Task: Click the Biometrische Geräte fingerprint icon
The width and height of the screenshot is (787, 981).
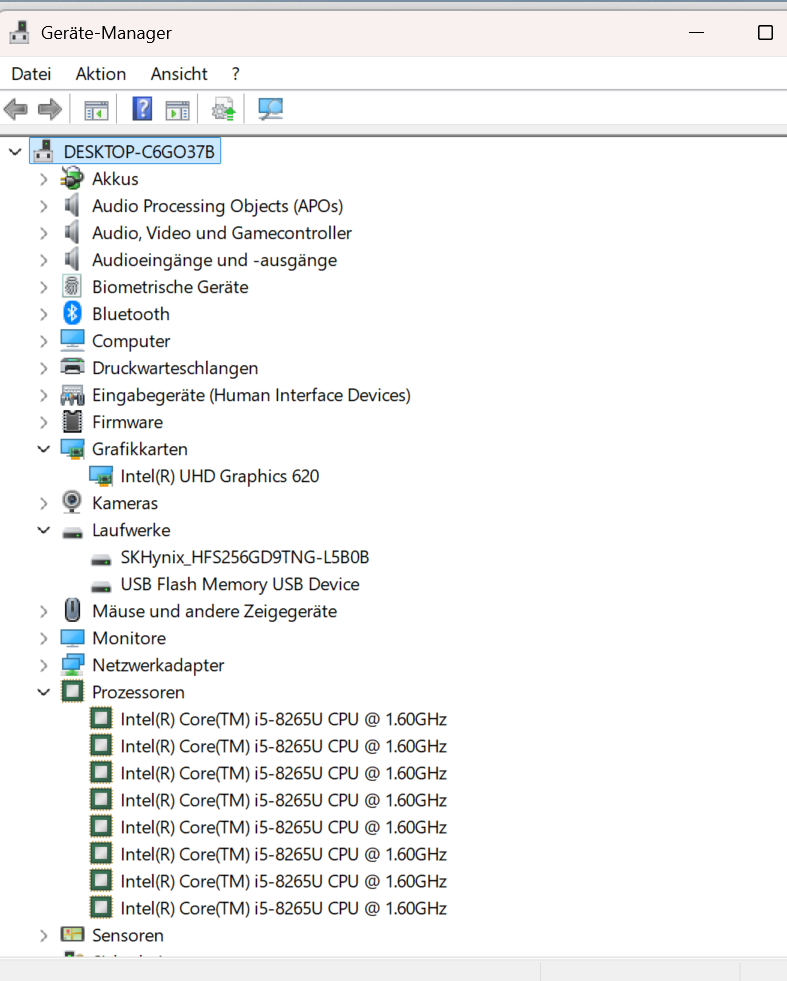Action: [x=72, y=287]
